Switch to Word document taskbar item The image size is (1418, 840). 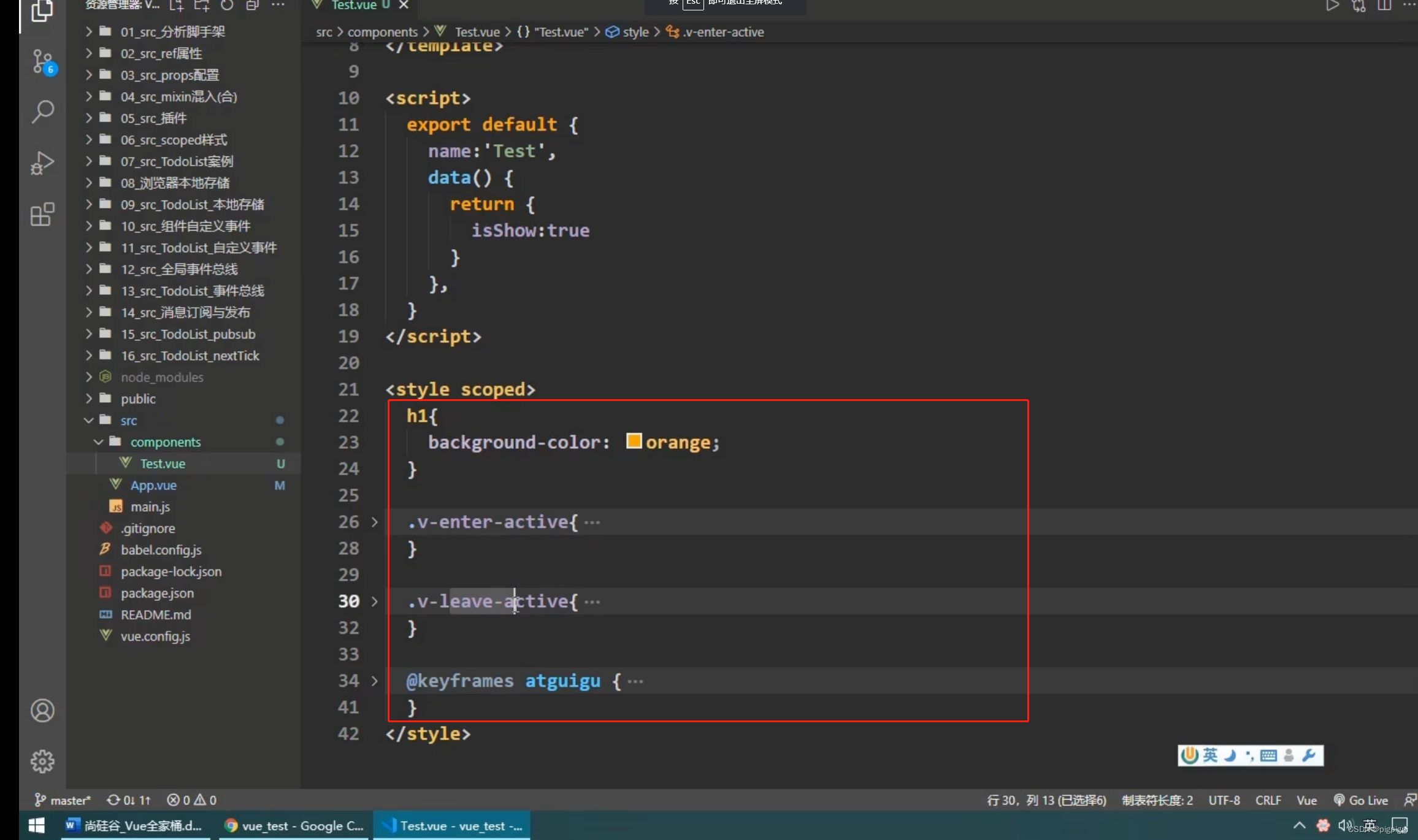134,826
